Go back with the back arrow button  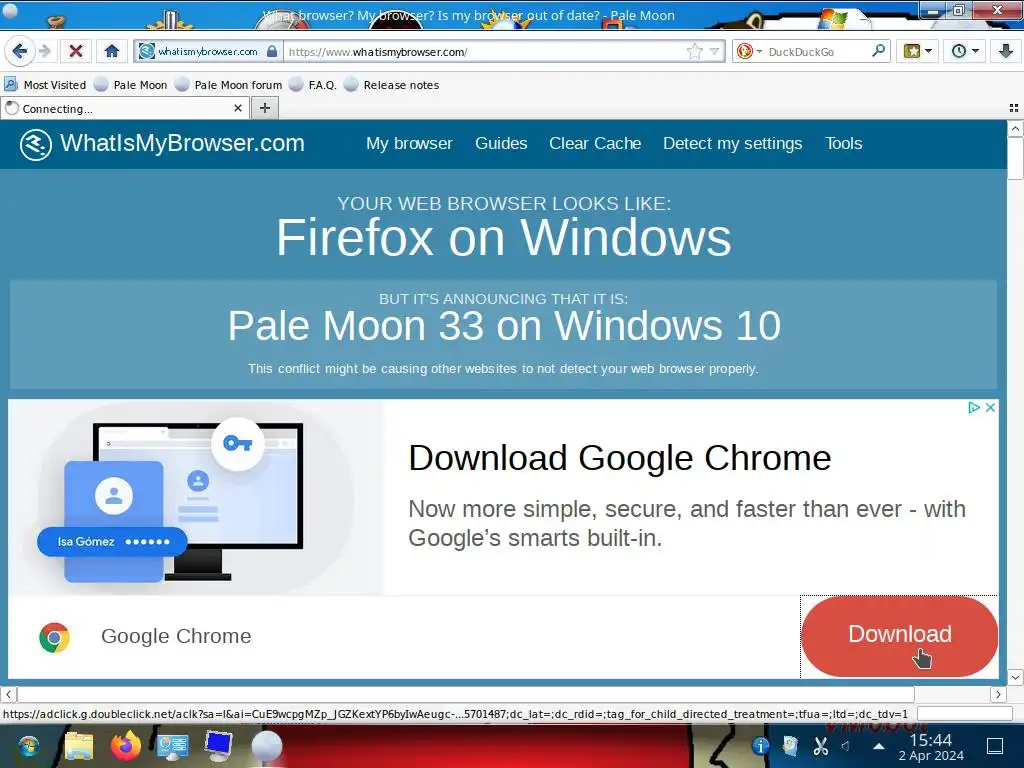point(20,51)
